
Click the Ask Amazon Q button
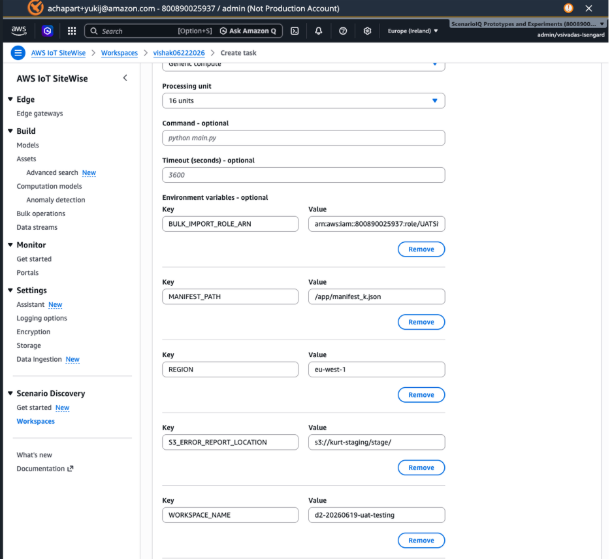[x=248, y=31]
